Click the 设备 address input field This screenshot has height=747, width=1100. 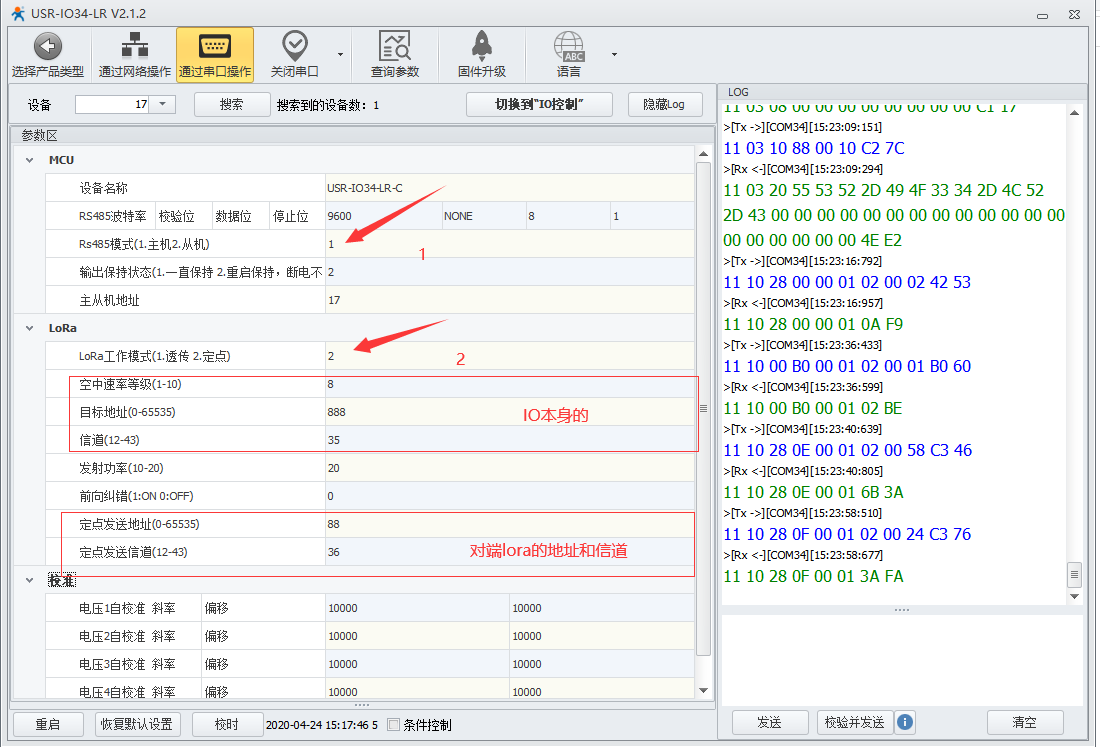112,105
